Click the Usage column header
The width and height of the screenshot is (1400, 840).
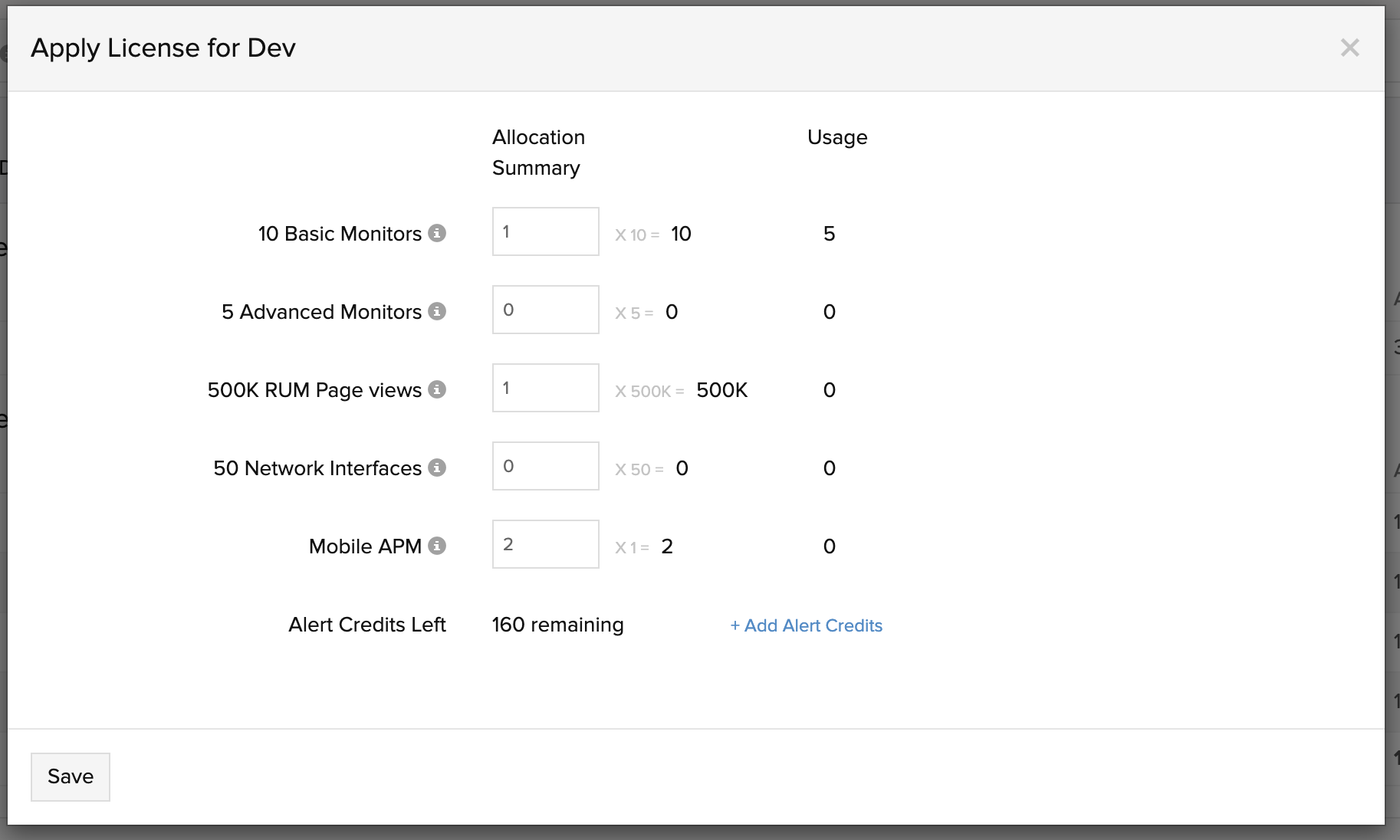837,137
